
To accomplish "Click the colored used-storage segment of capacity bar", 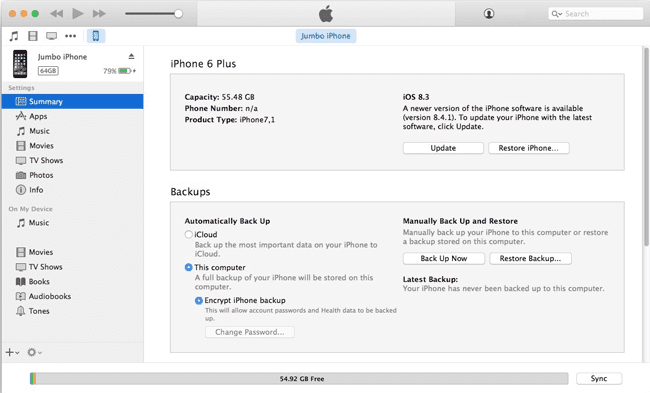I will (x=33, y=378).
